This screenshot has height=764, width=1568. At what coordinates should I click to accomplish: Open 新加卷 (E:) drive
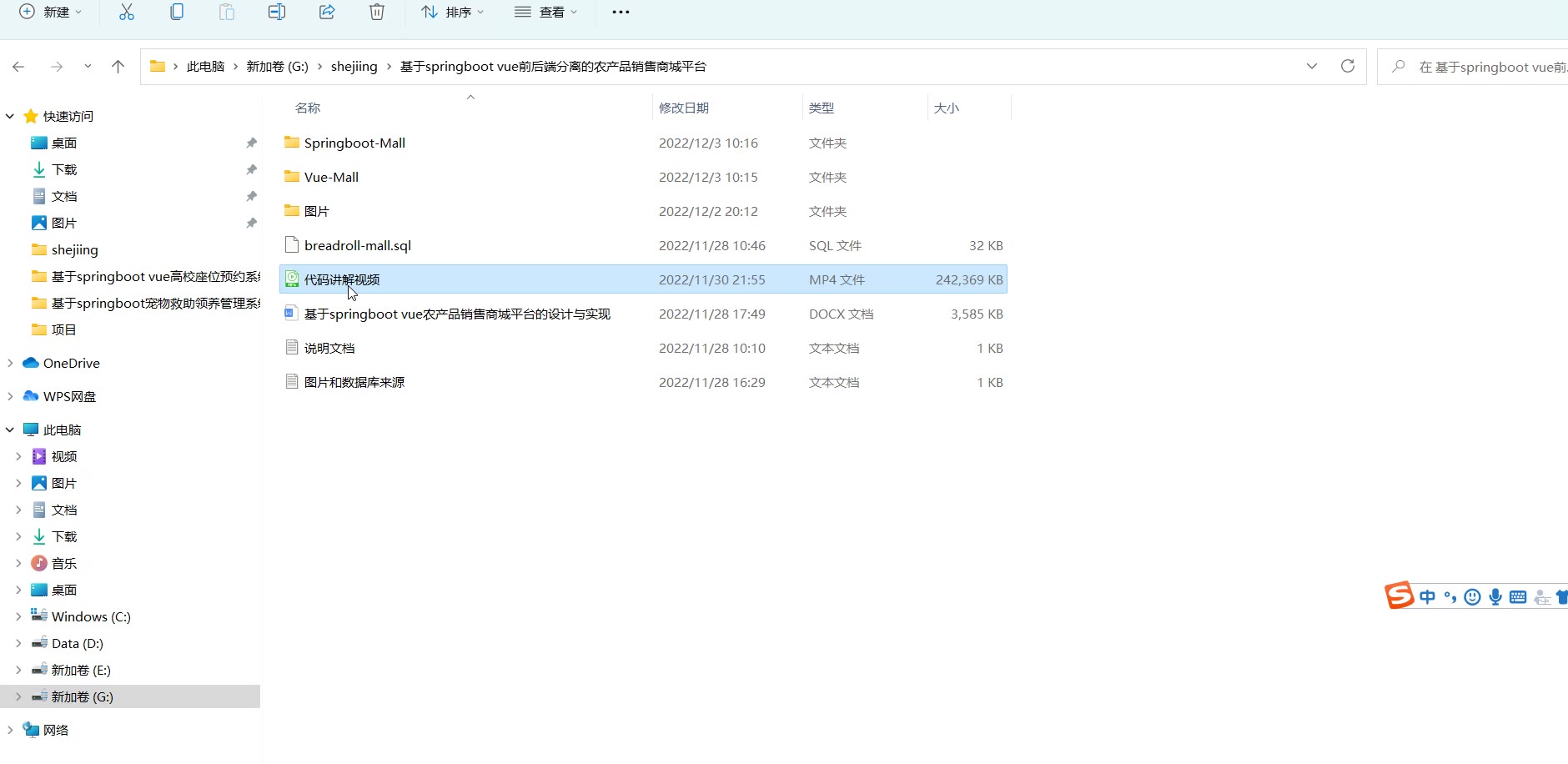click(x=81, y=670)
